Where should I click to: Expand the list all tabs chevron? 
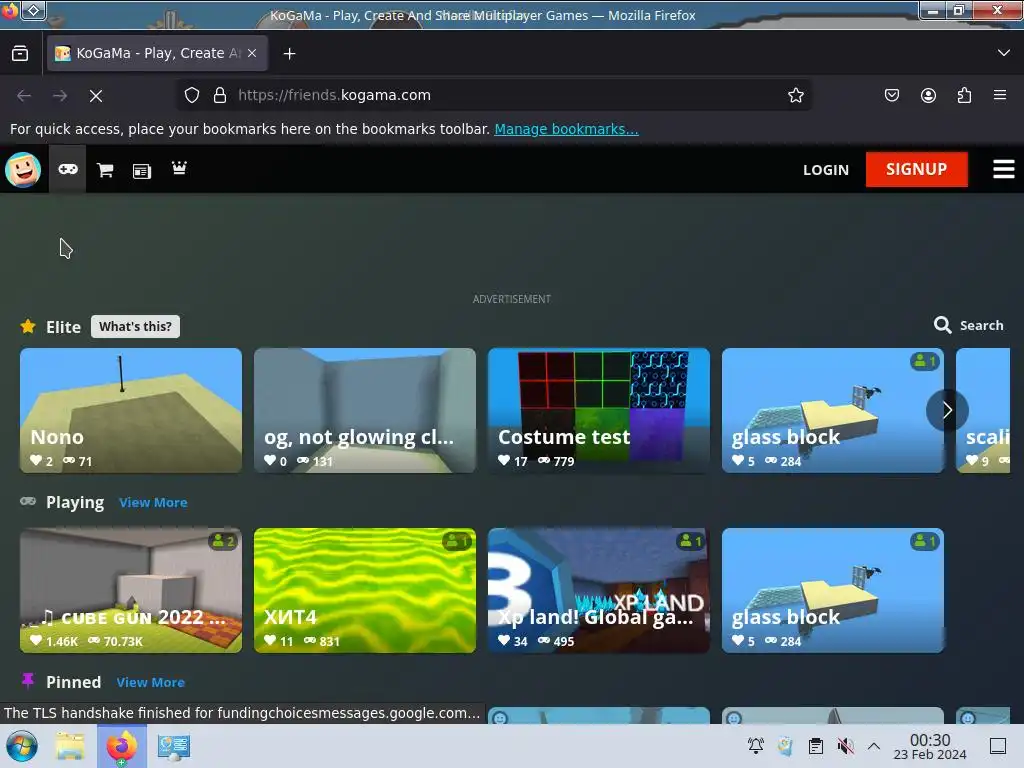point(1004,53)
